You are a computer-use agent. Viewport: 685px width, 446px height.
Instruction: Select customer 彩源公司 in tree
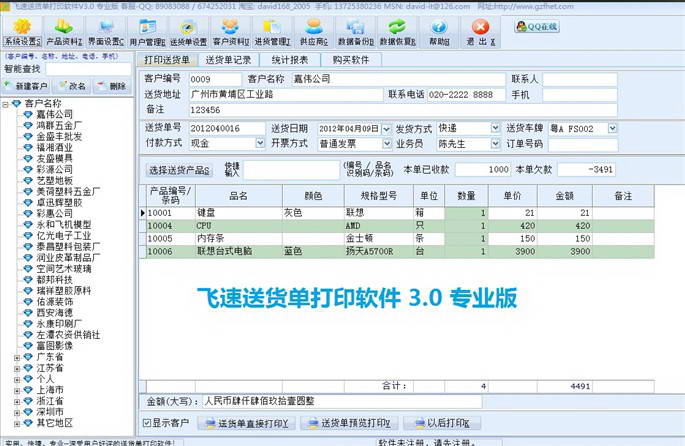coord(55,169)
